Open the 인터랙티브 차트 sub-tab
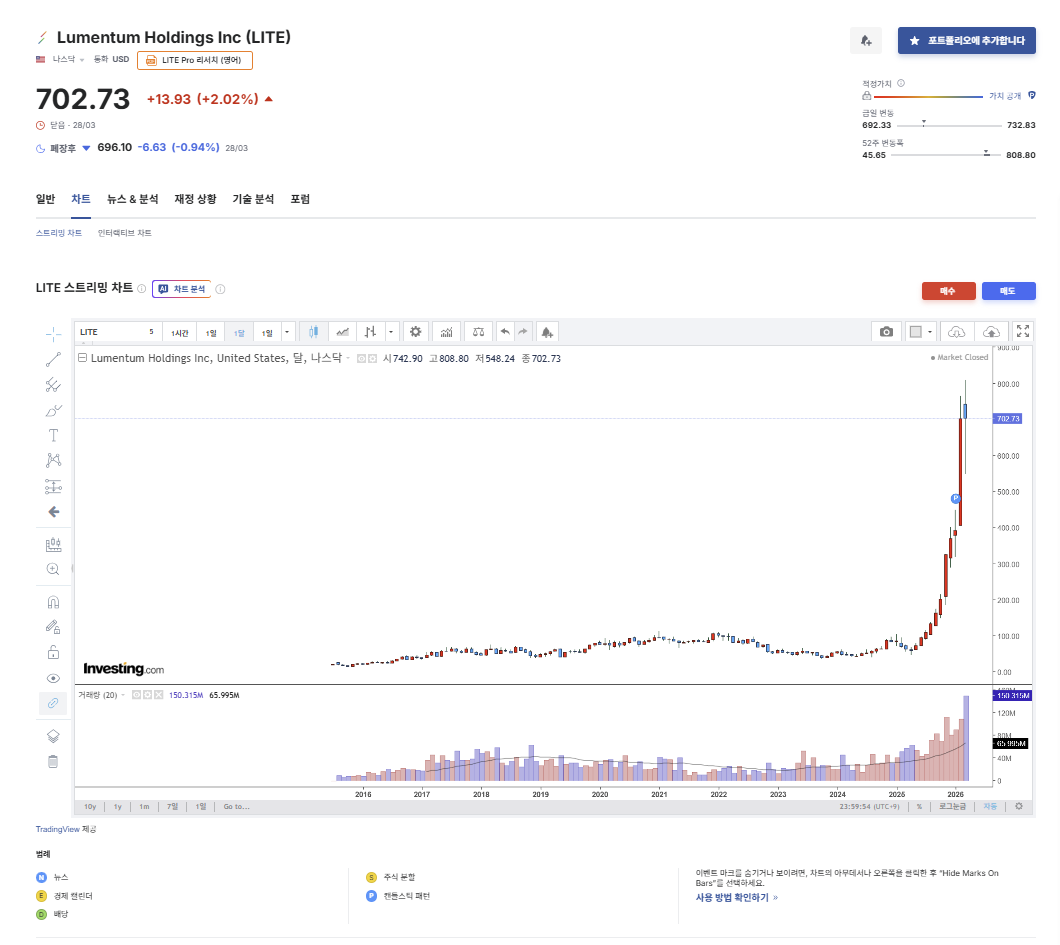Image resolution: width=1060 pixels, height=945 pixels. 124,233
